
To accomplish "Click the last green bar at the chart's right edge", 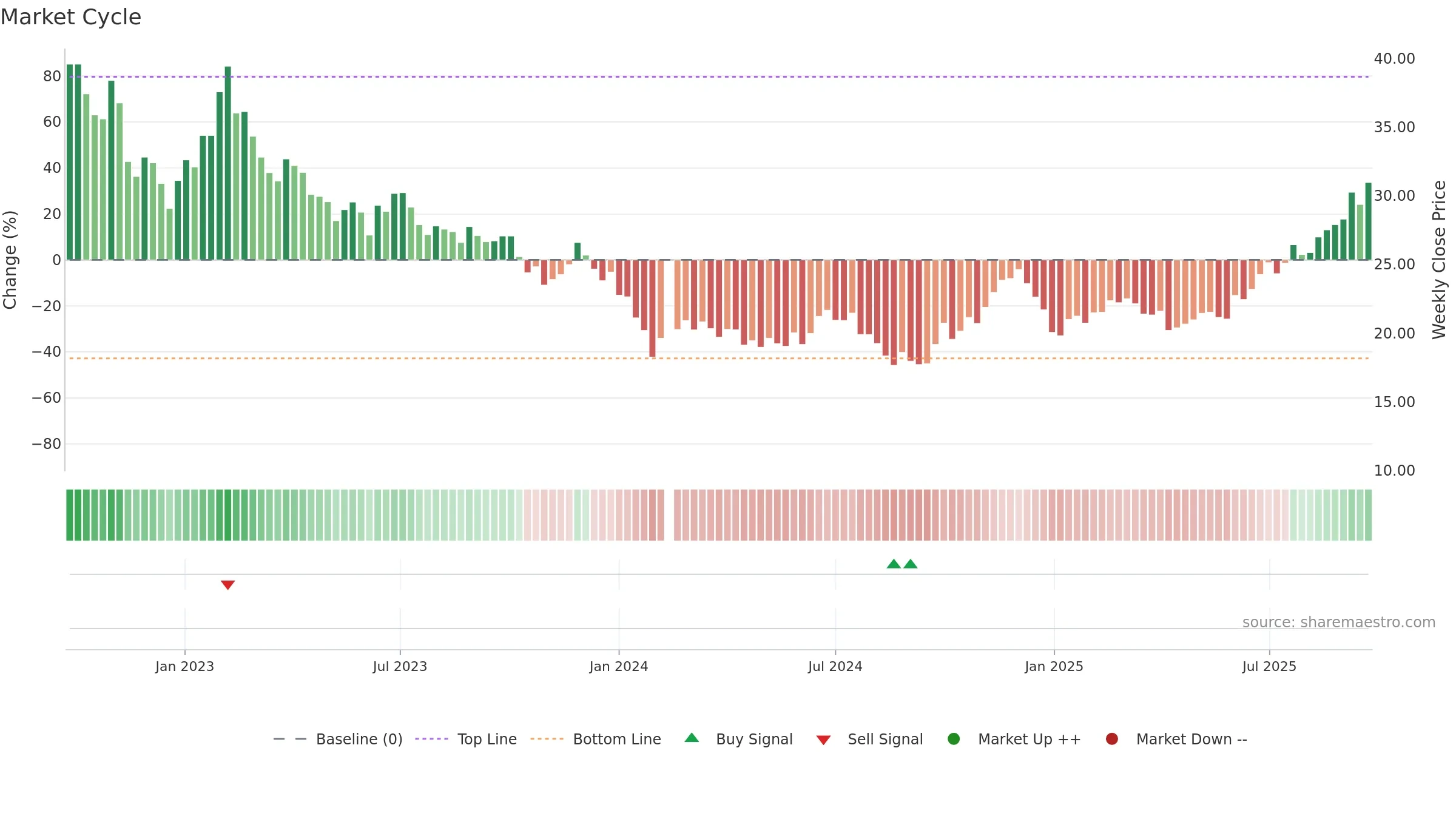I will tap(1368, 221).
